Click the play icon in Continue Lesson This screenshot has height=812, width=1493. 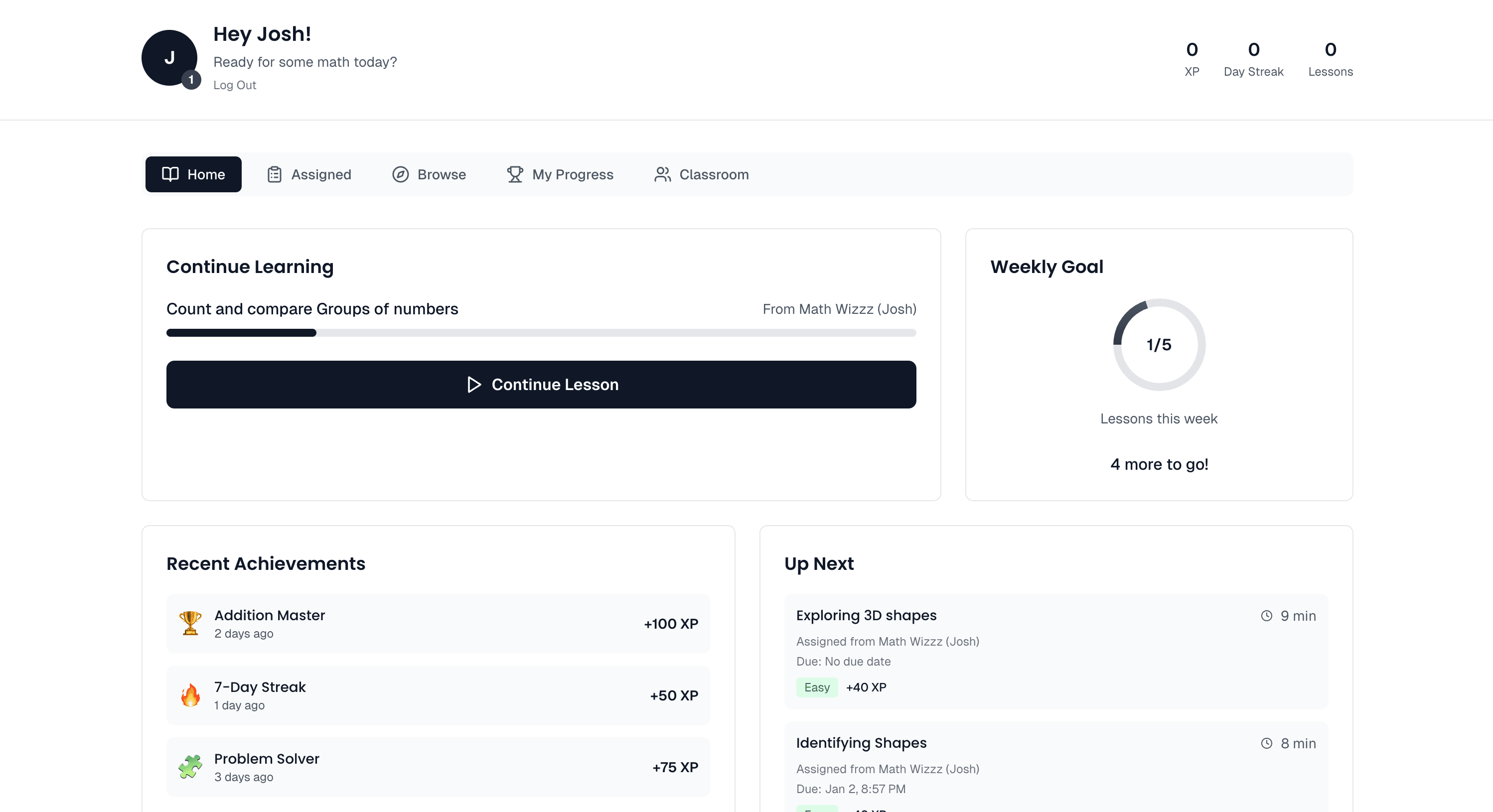(x=473, y=384)
